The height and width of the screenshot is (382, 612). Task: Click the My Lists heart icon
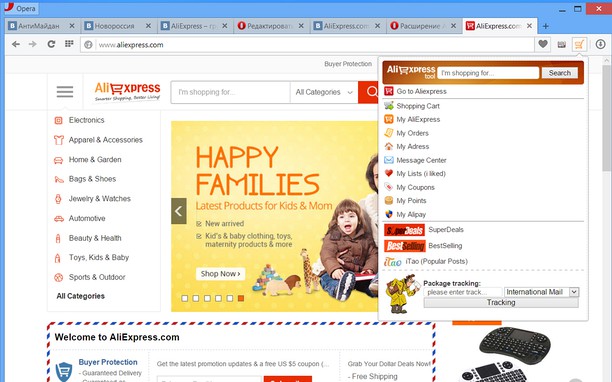(389, 173)
